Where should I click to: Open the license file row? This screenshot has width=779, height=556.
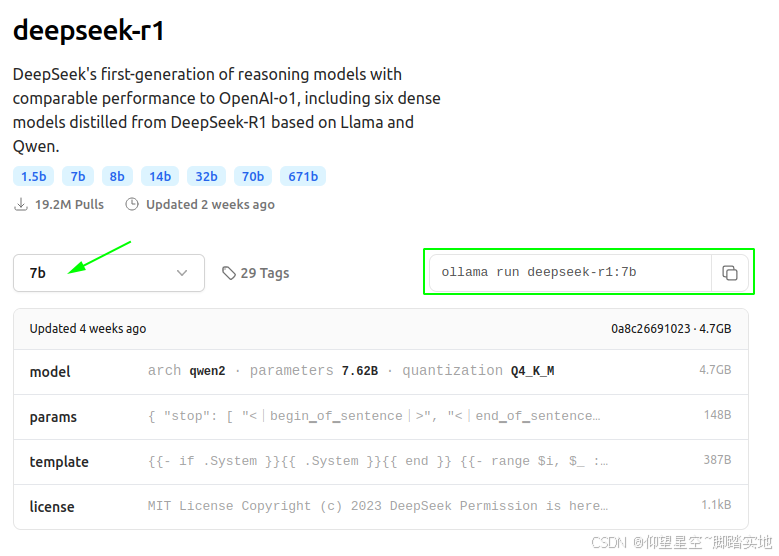pyautogui.click(x=381, y=506)
